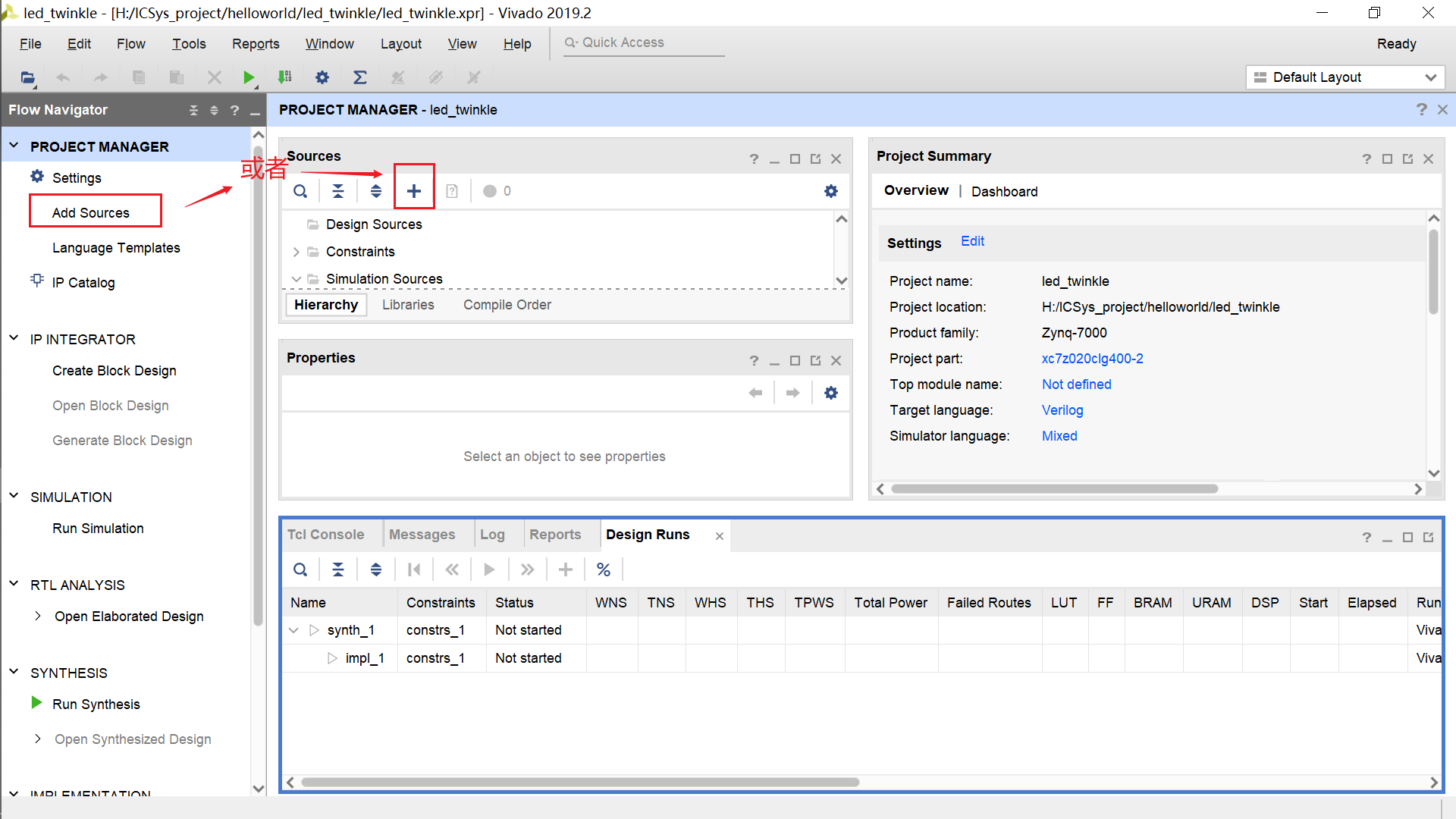This screenshot has width=1456, height=819.
Task: Click the Quick Access search field
Action: tap(645, 43)
